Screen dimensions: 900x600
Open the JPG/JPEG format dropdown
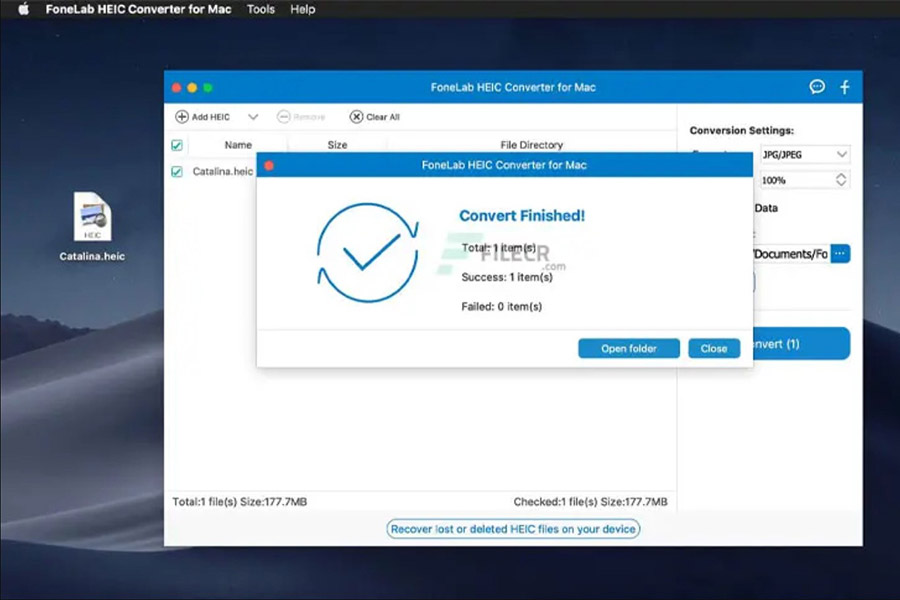click(805, 154)
